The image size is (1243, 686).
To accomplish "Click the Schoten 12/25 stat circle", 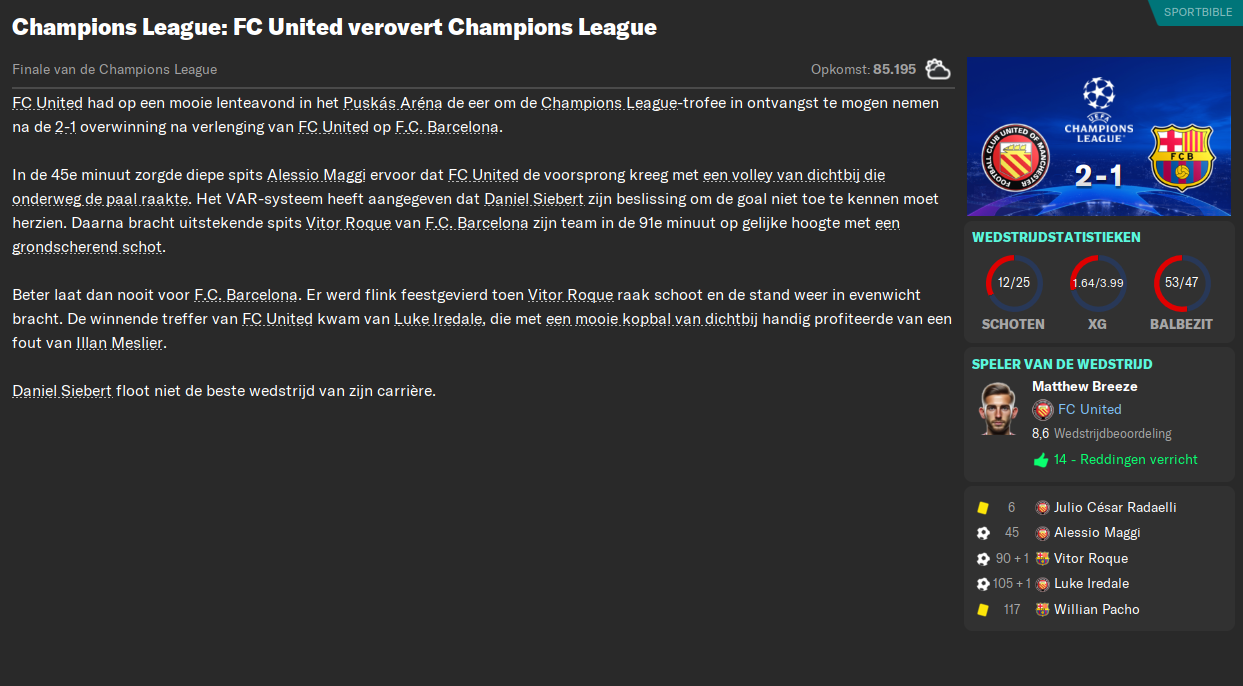I will pos(1013,284).
